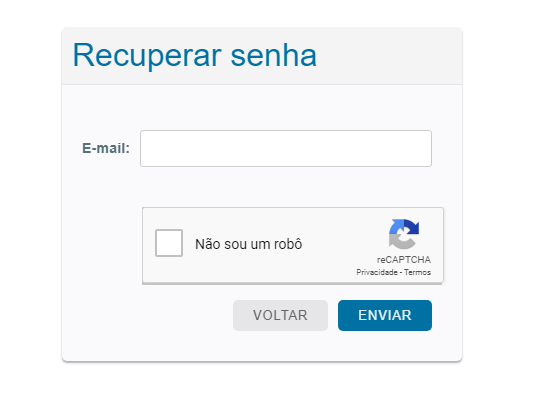Click the blue and gray reCAPTCHA icon
Viewport: 546px width, 398px height.
coord(404,234)
